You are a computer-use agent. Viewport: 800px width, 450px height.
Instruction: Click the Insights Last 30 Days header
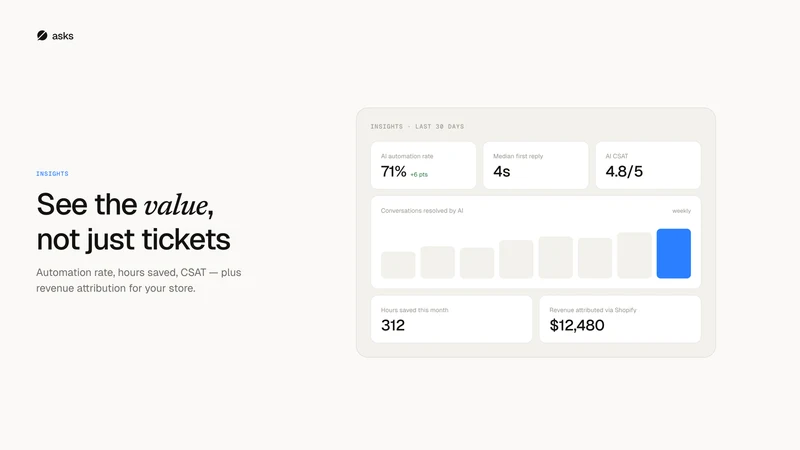click(417, 127)
